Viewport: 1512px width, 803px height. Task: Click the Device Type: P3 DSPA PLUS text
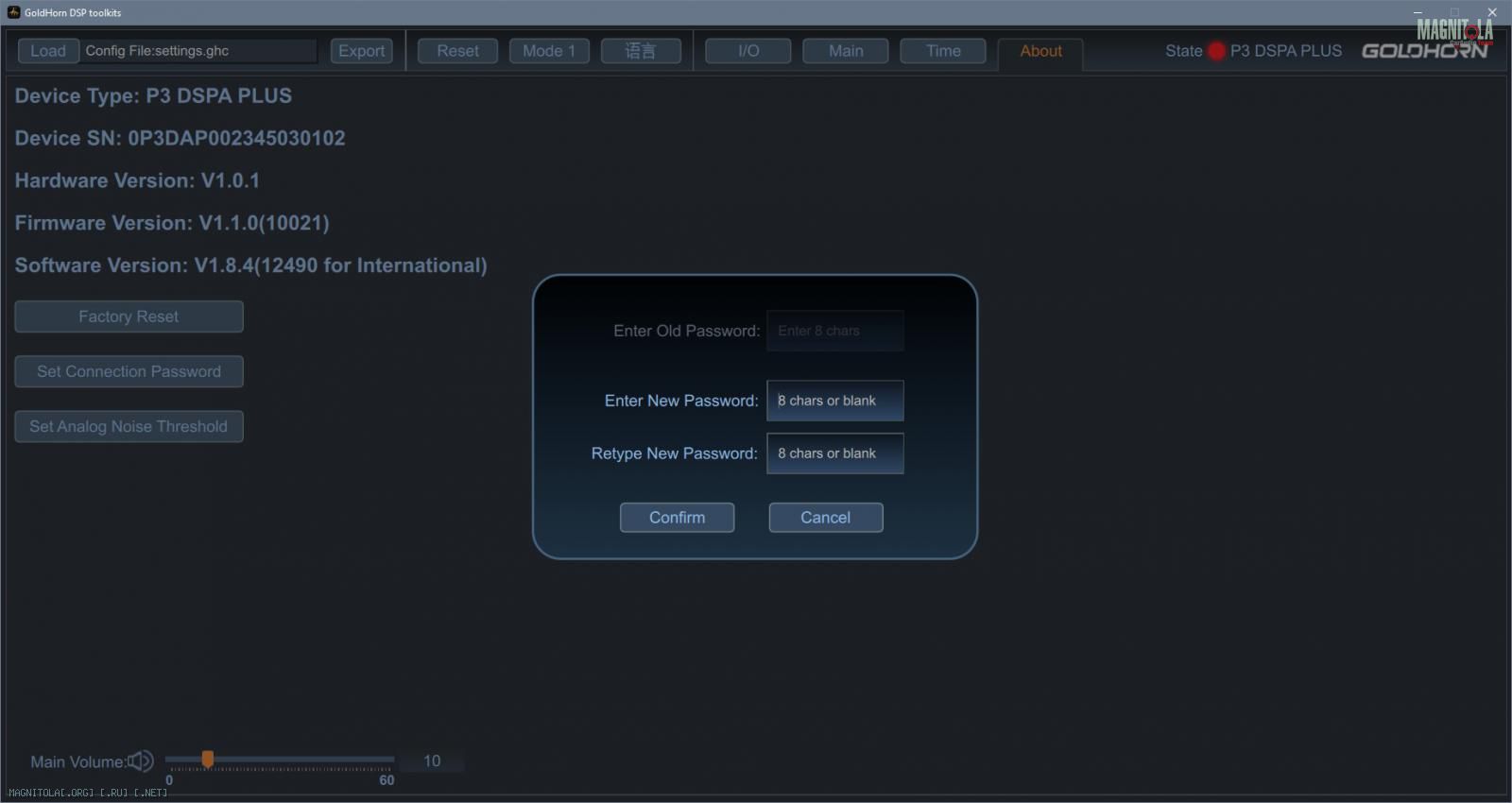[x=153, y=95]
